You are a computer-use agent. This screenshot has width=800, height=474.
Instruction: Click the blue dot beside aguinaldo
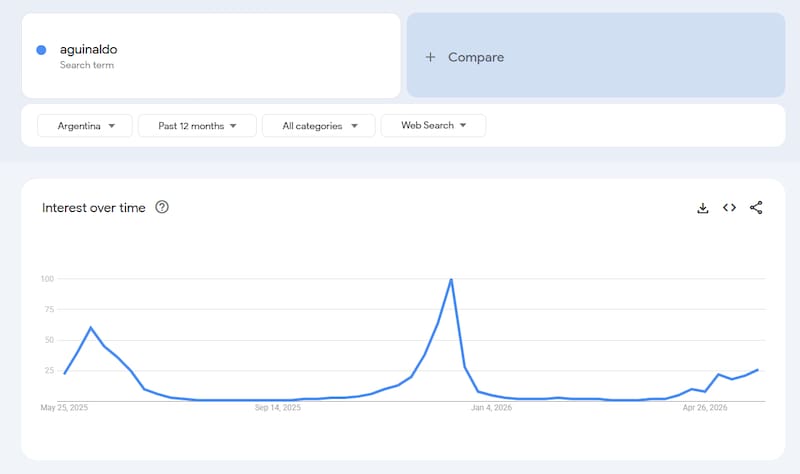(41, 50)
